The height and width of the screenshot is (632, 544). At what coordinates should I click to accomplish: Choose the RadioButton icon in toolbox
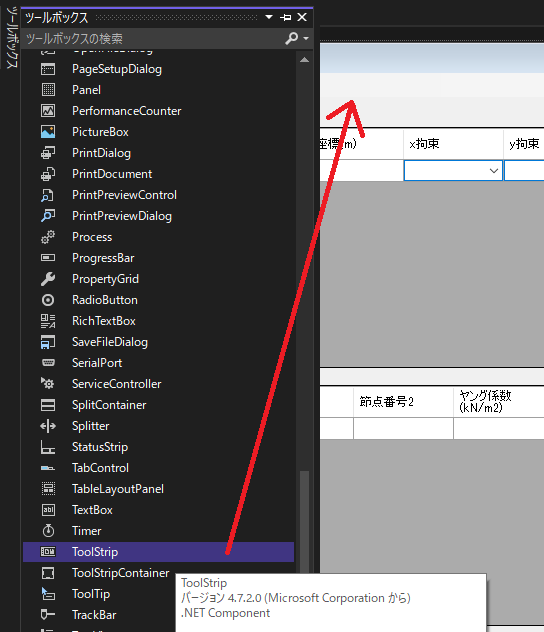tap(48, 300)
